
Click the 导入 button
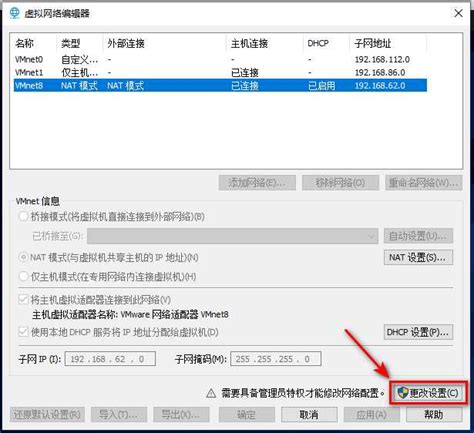(x=119, y=415)
